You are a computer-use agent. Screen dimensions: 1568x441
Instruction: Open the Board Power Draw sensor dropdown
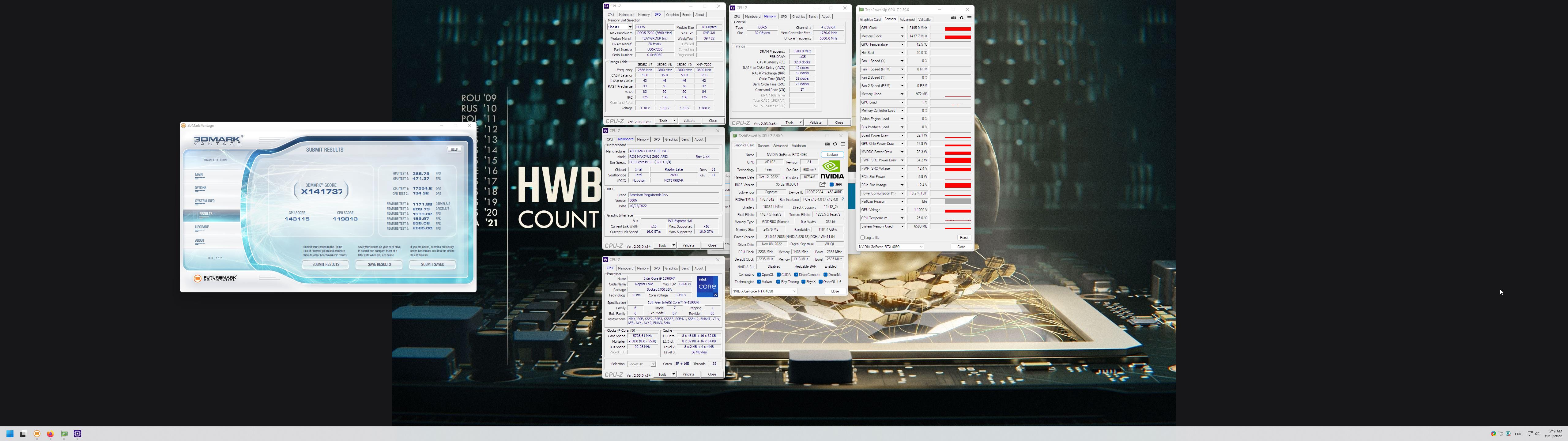point(902,135)
